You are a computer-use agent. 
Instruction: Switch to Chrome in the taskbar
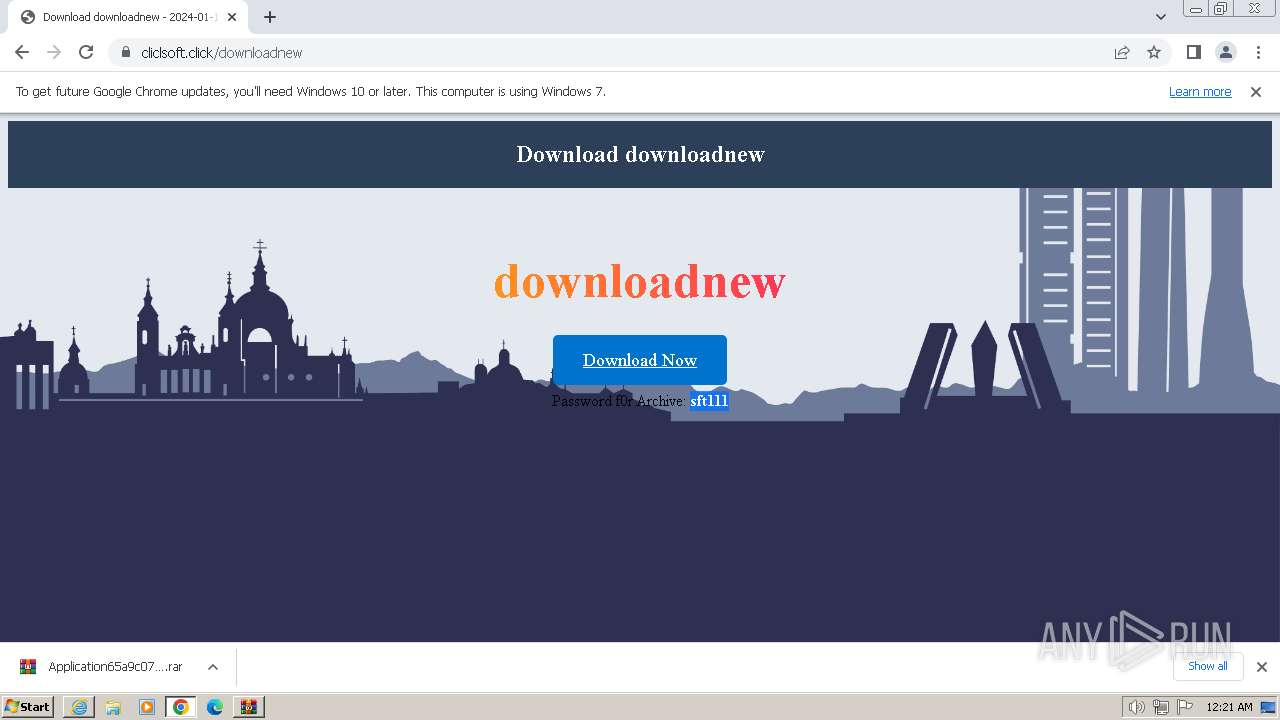181,707
